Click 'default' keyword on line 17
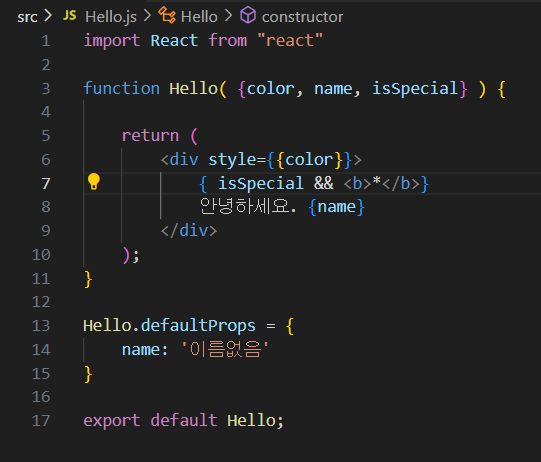The width and height of the screenshot is (541, 462). (x=184, y=420)
